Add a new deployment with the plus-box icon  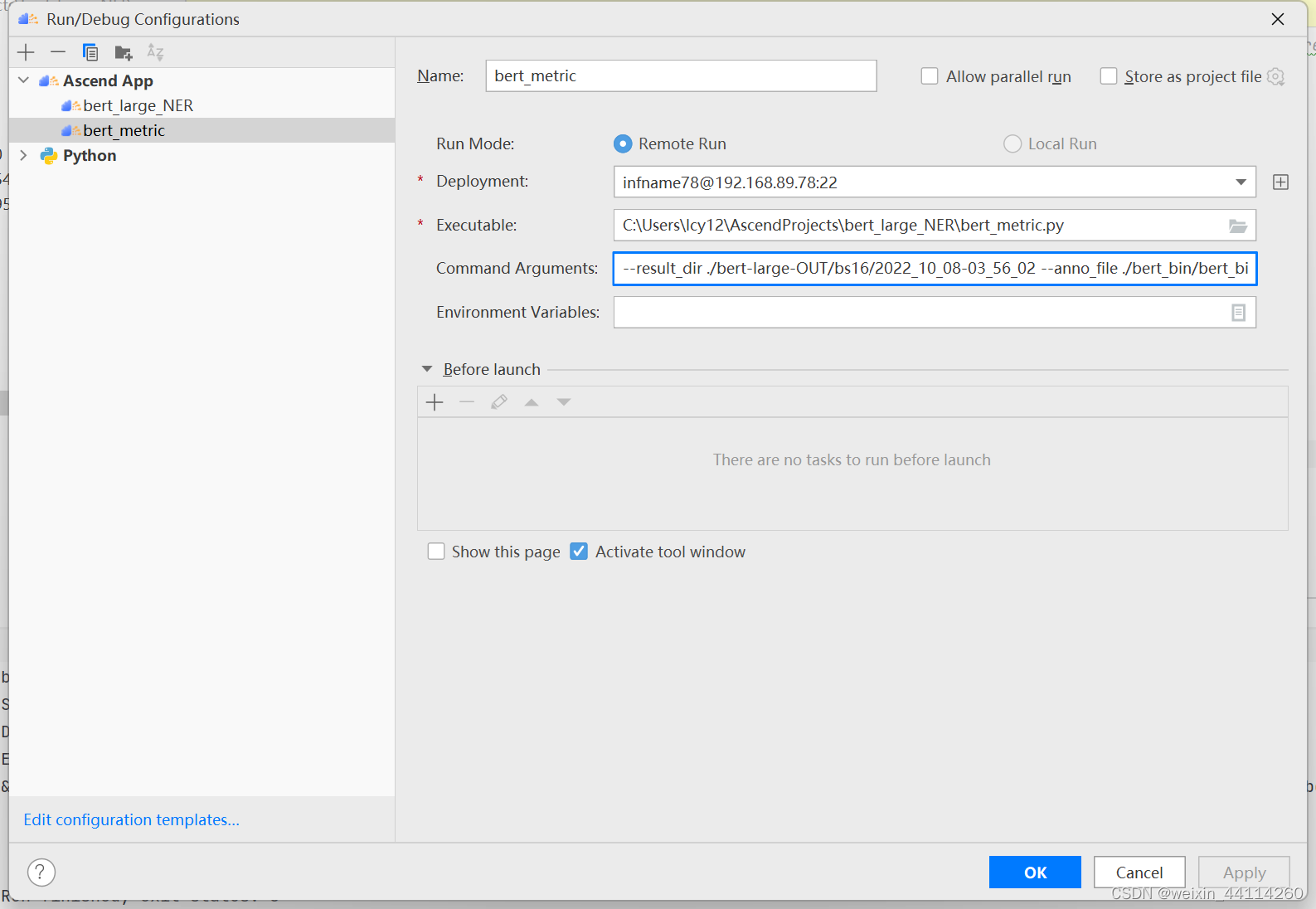pyautogui.click(x=1280, y=182)
